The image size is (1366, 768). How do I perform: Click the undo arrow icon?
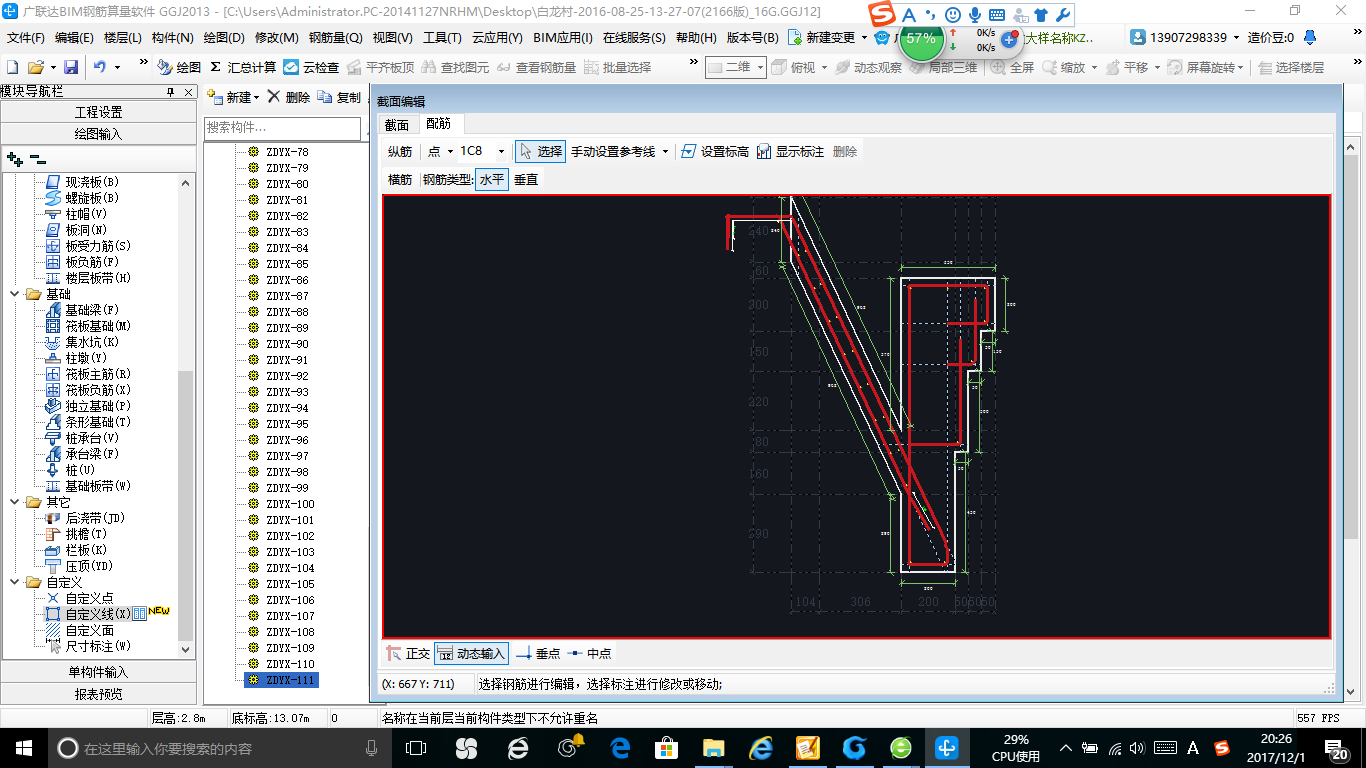point(100,67)
